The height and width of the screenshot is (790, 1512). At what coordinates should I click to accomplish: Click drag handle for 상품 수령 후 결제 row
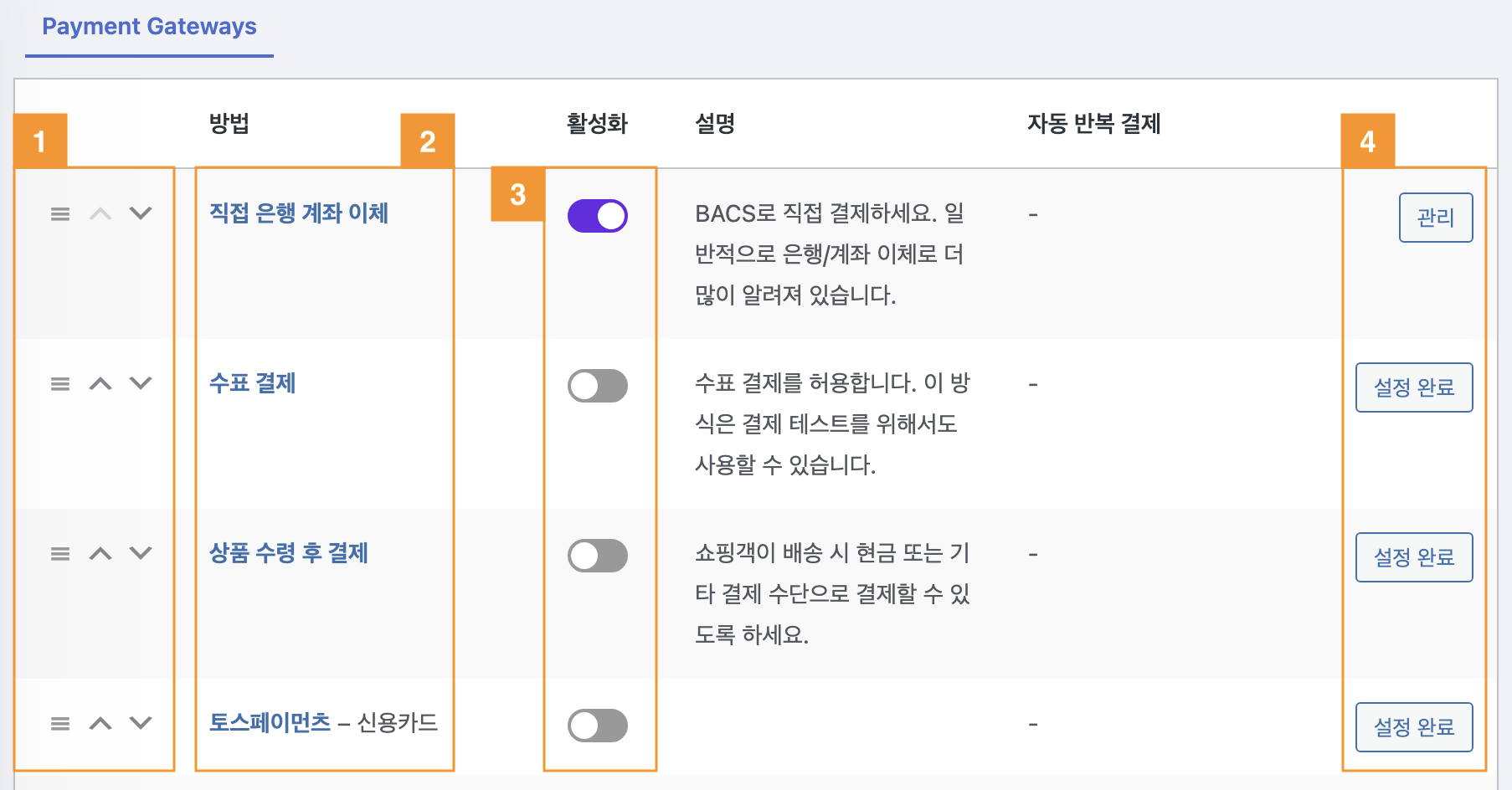coord(60,554)
